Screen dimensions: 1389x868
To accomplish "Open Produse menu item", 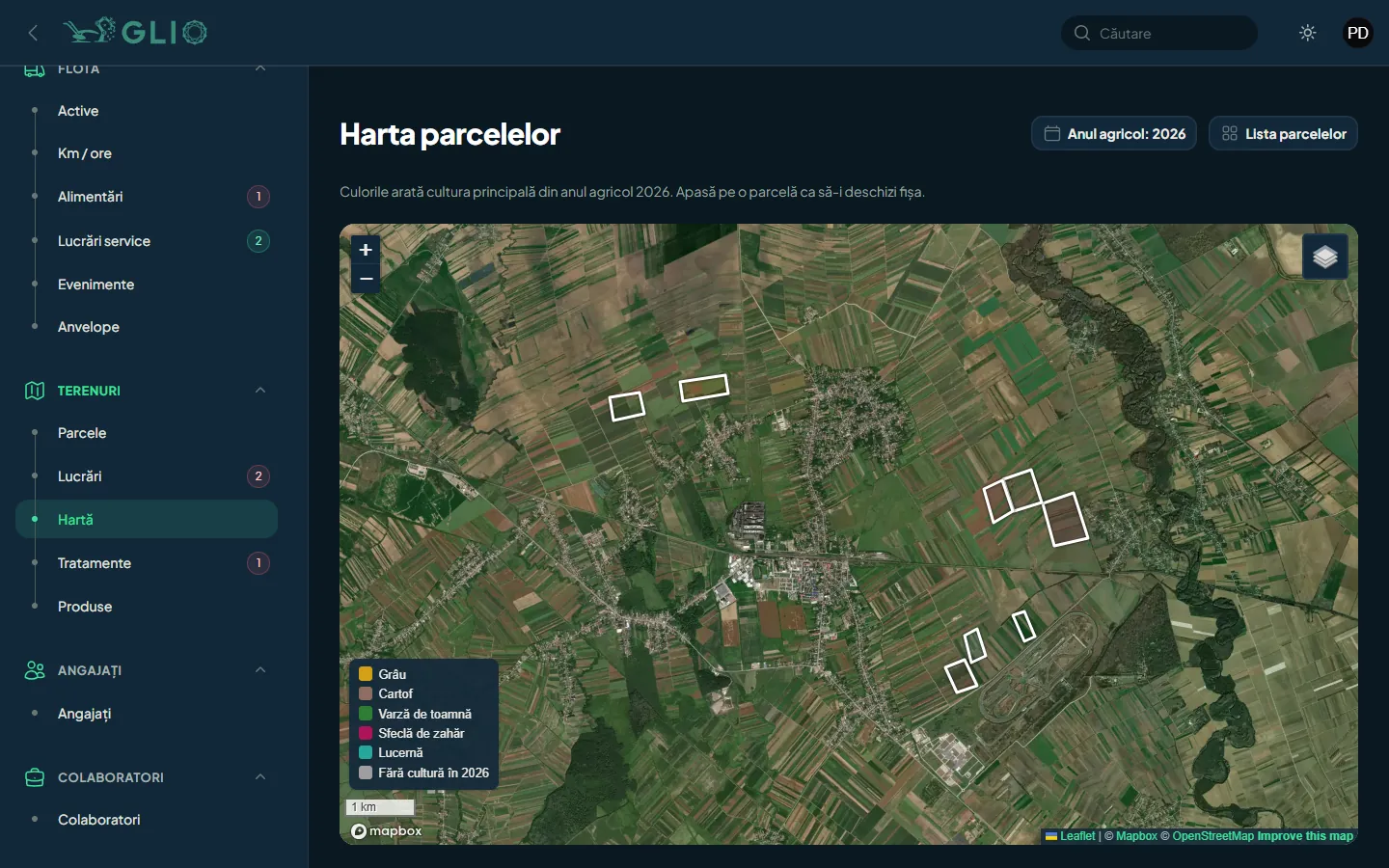I will coord(147,607).
